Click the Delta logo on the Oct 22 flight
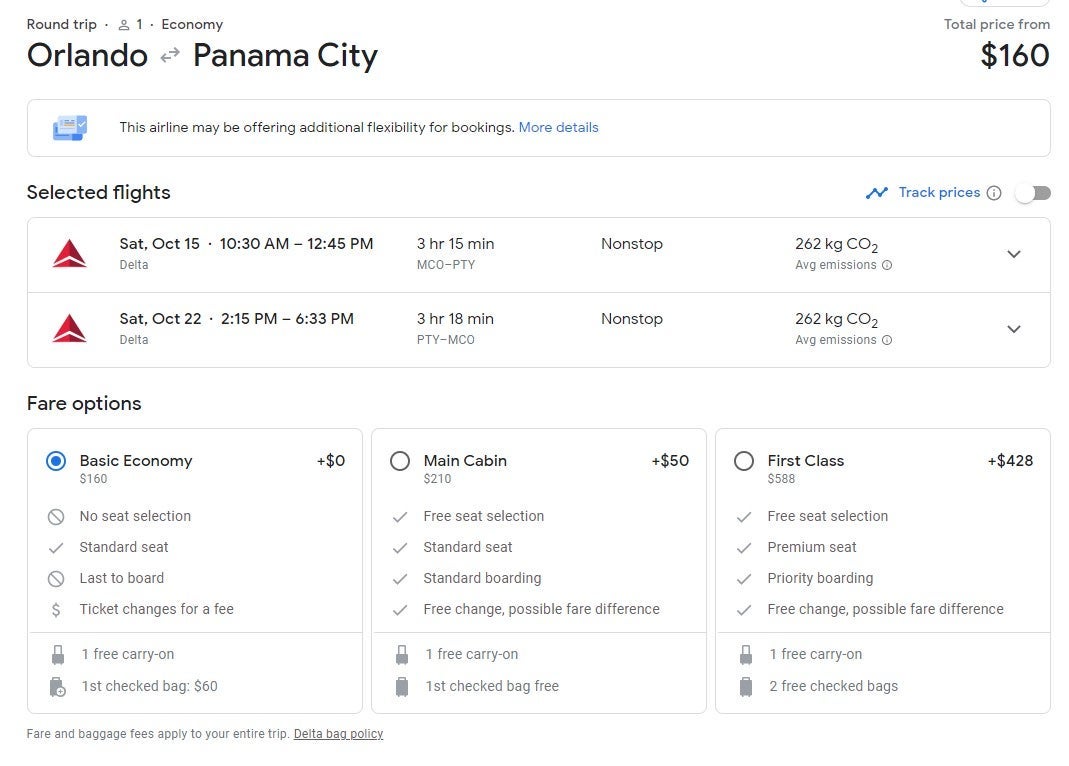 (69, 329)
